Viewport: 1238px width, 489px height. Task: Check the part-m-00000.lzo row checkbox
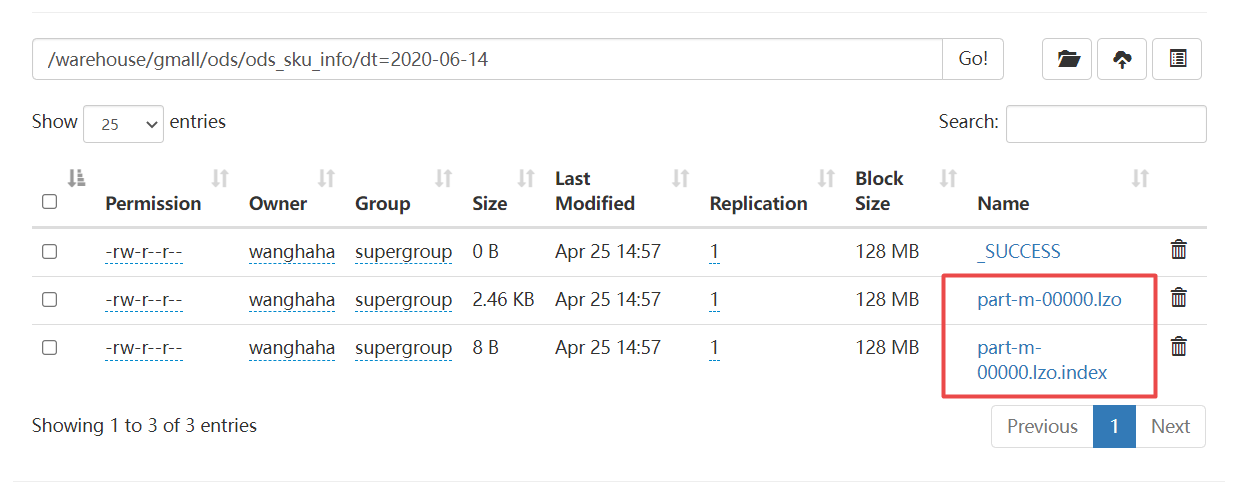[49, 299]
